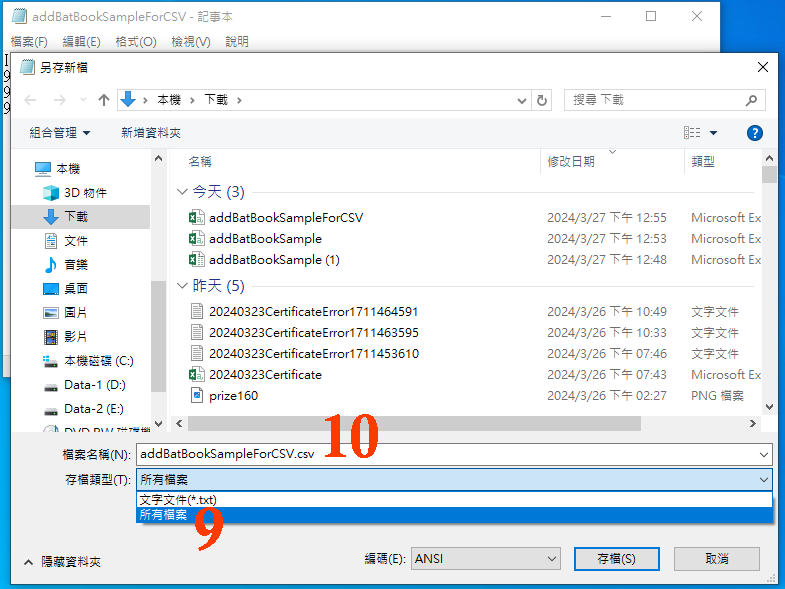This screenshot has width=785, height=589.
Task: Open 組合管理 dropdown menu
Action: (60, 133)
